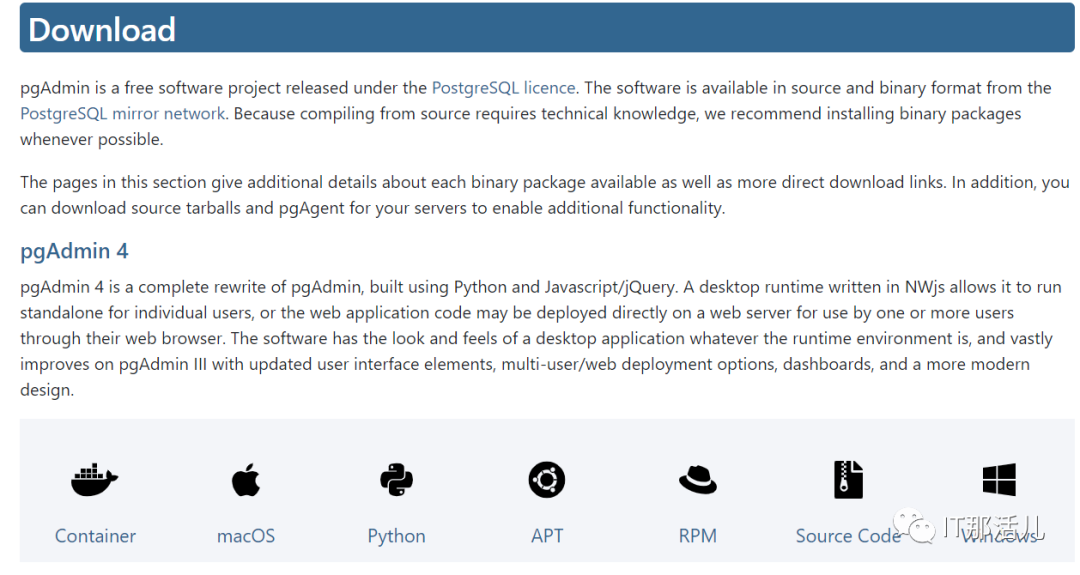Click the Docker whale Container icon
1080x575 pixels.
[95, 480]
